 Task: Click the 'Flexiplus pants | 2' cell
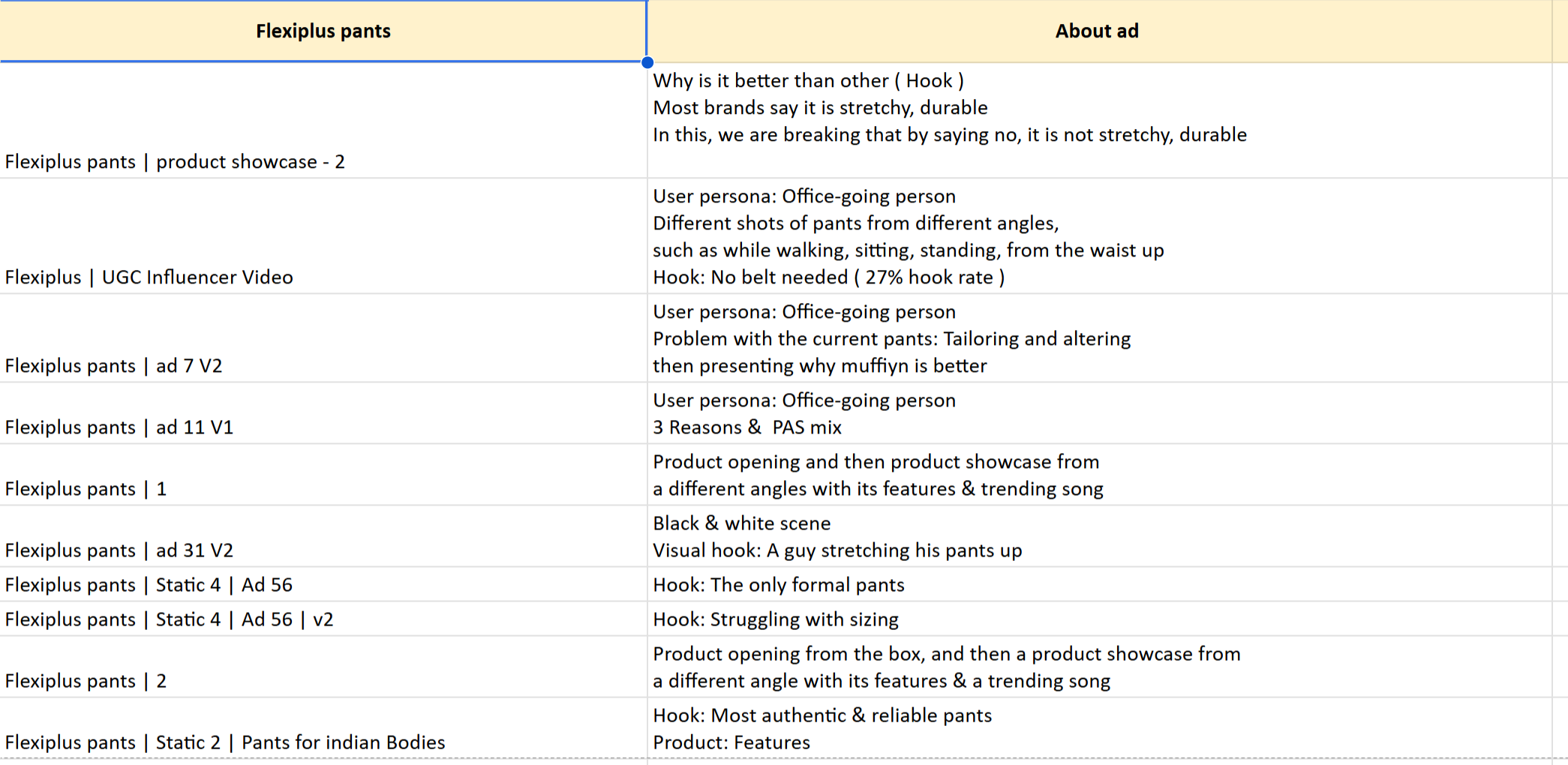[86, 680]
